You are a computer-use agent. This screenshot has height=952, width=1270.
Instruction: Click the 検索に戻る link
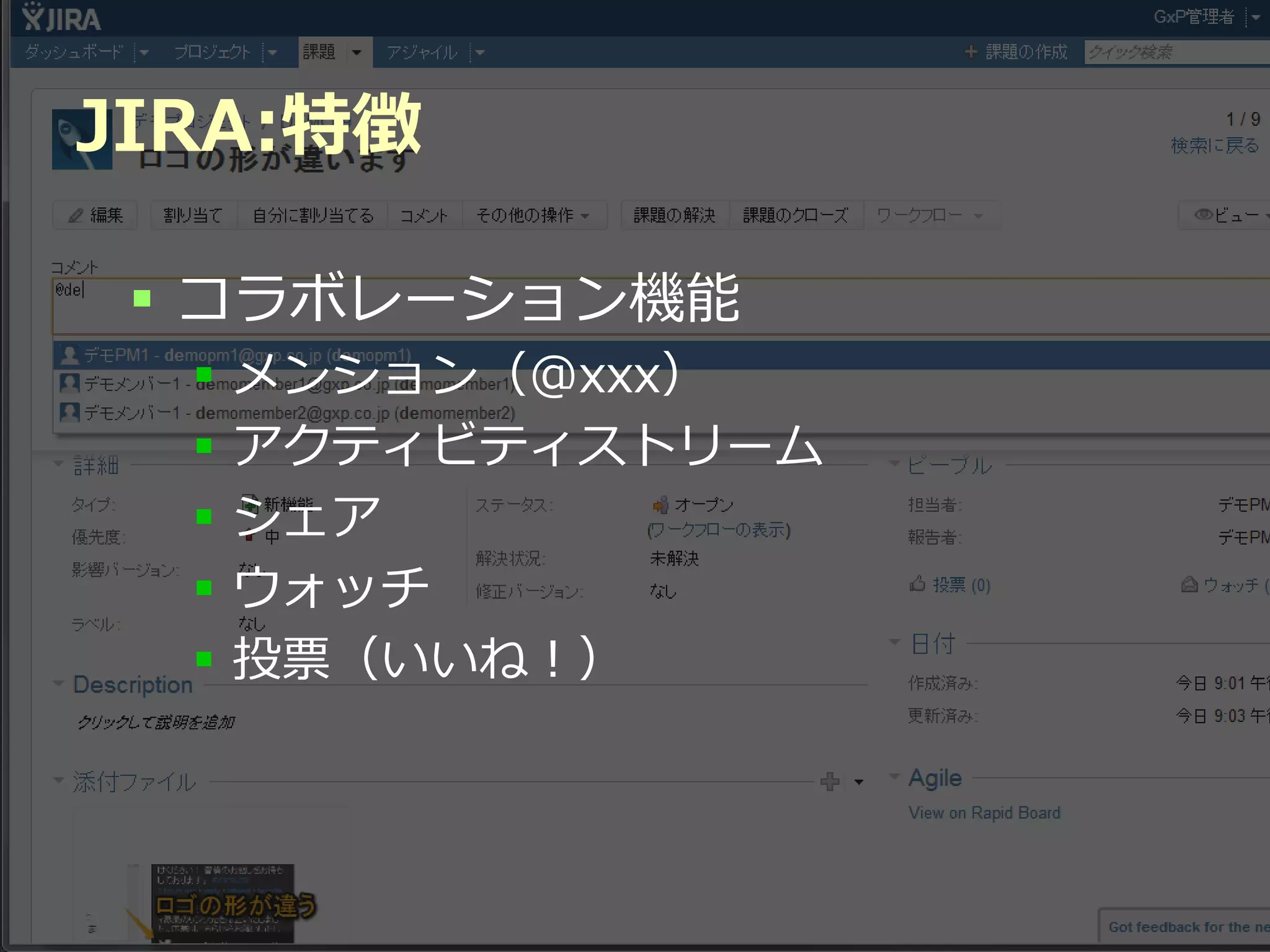click(x=1215, y=146)
